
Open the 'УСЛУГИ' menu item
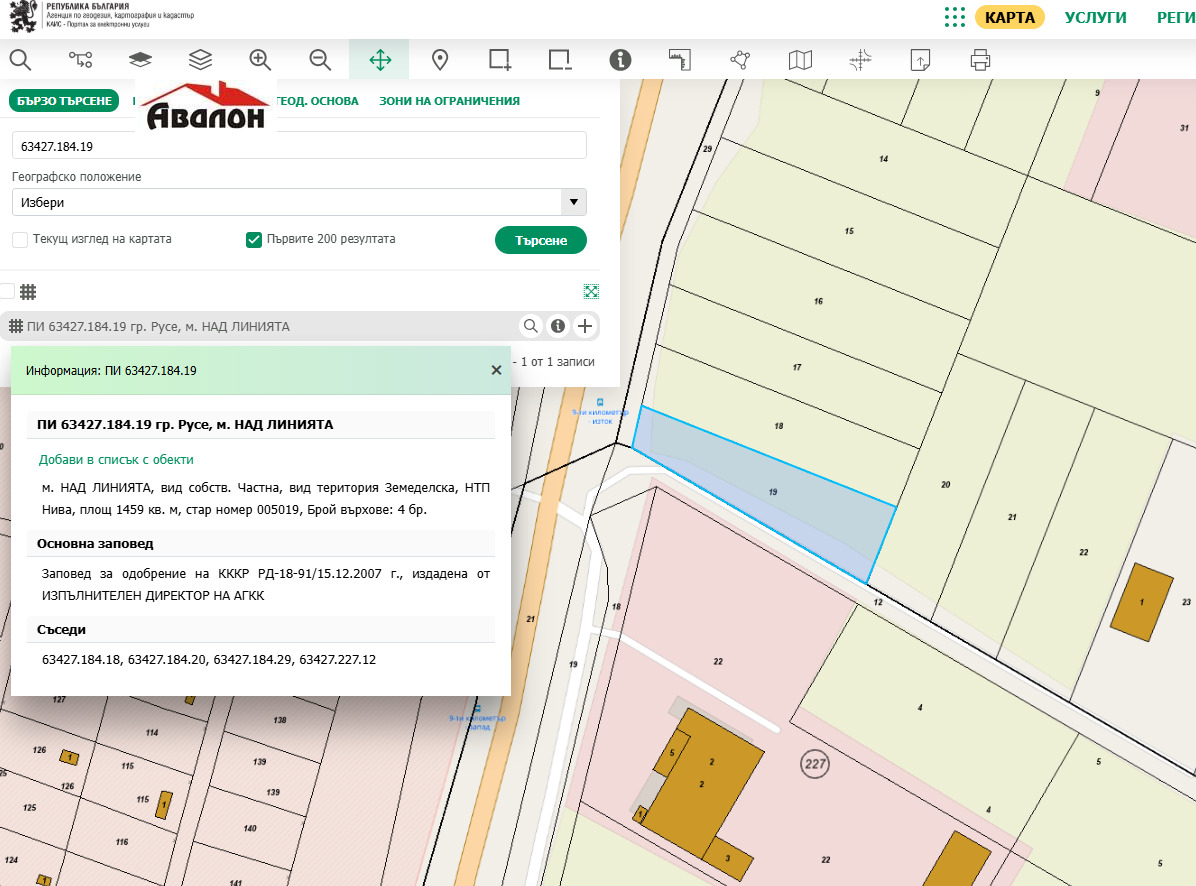point(1095,17)
